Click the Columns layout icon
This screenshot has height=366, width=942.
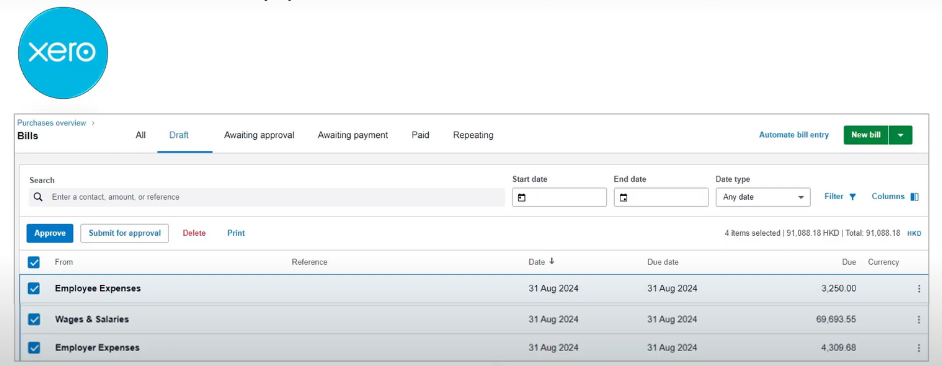[x=914, y=197]
